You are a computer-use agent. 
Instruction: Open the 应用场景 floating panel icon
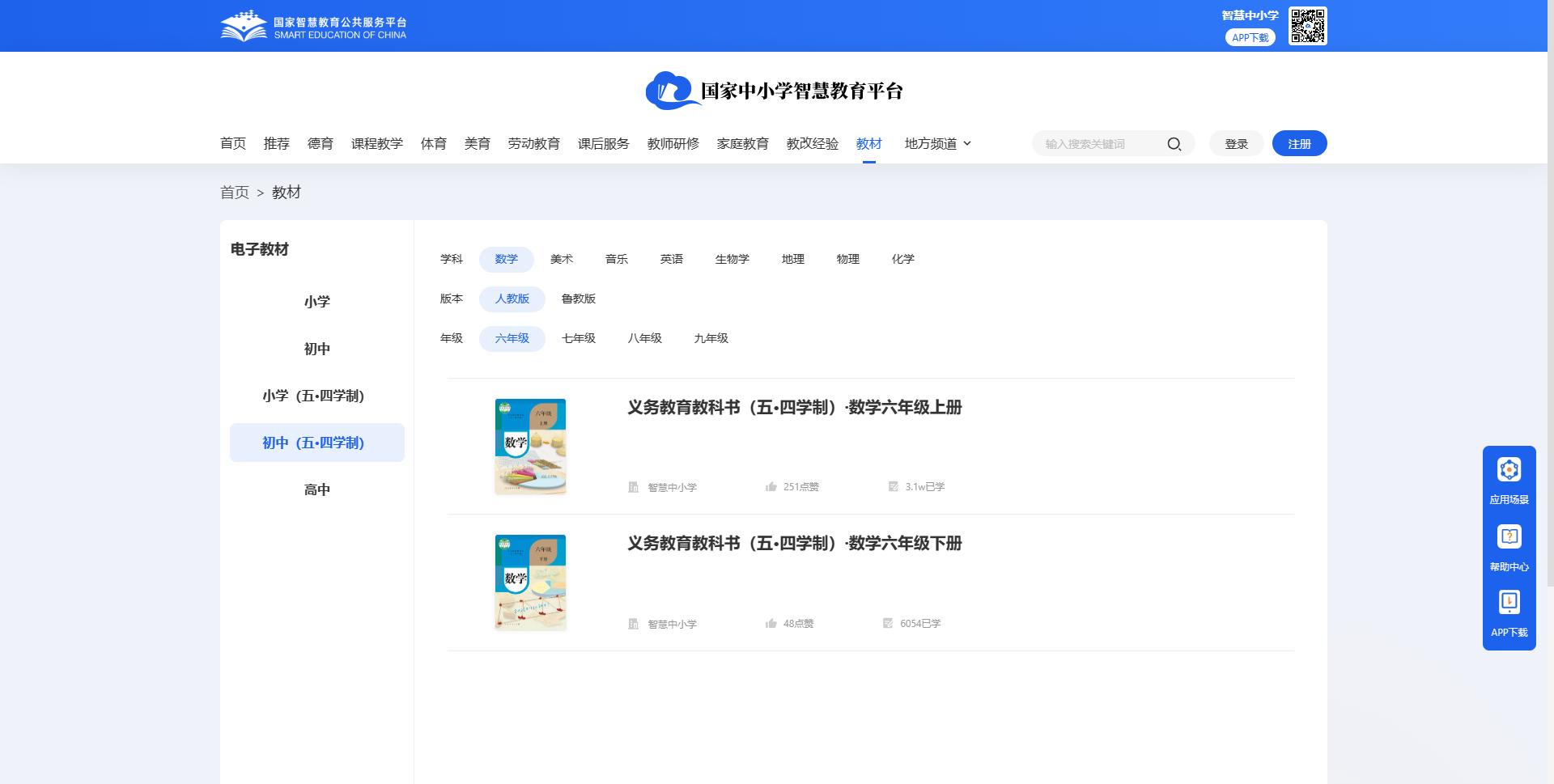(x=1509, y=469)
